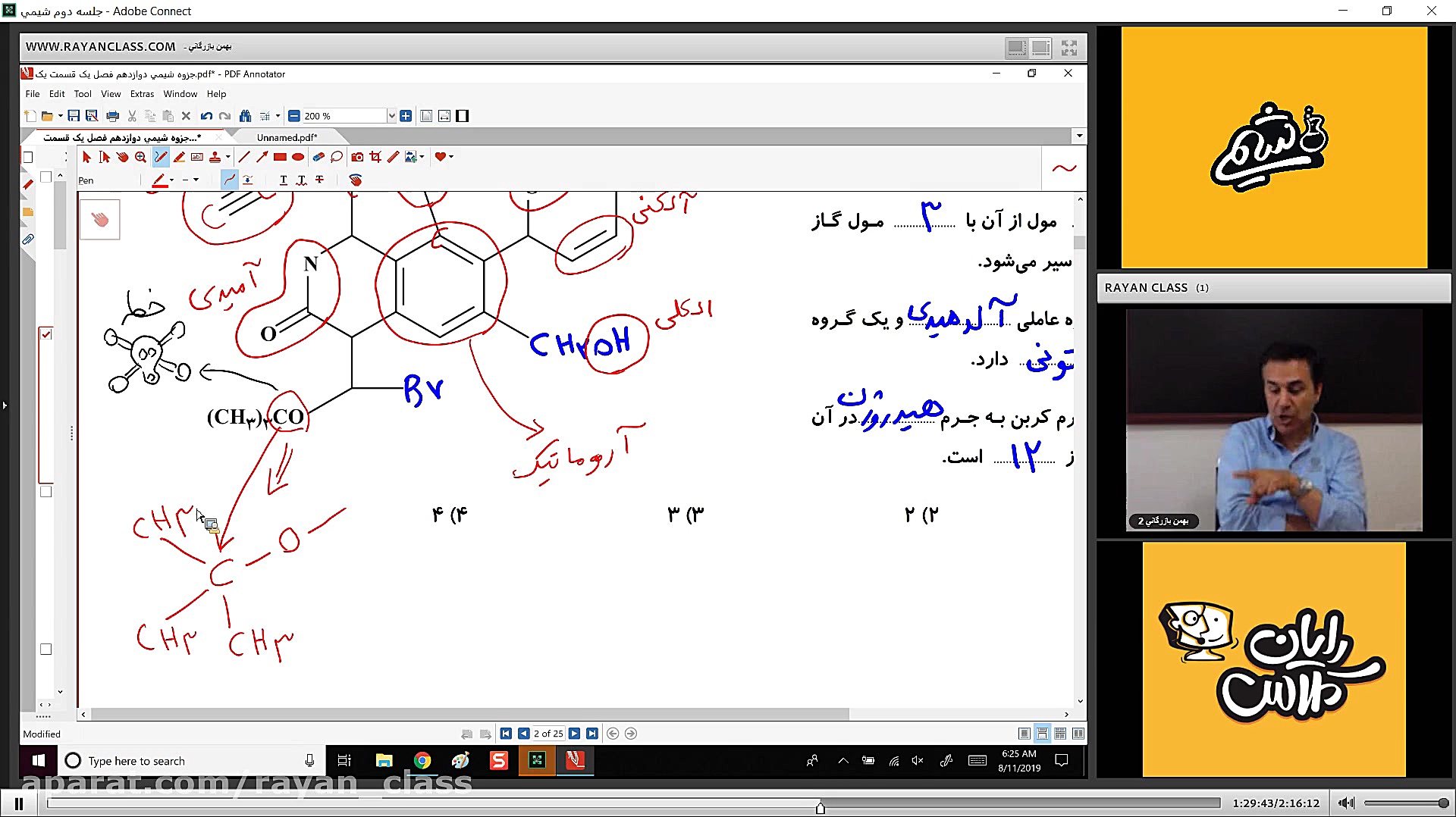Activate the Pan hand tool
This screenshot has width=1456, height=817.
[x=123, y=157]
